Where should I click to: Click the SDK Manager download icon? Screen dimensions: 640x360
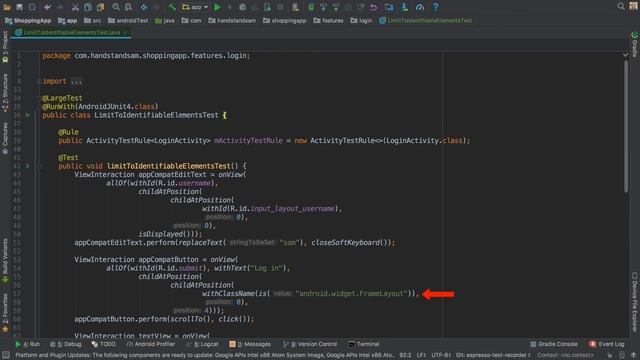point(404,7)
